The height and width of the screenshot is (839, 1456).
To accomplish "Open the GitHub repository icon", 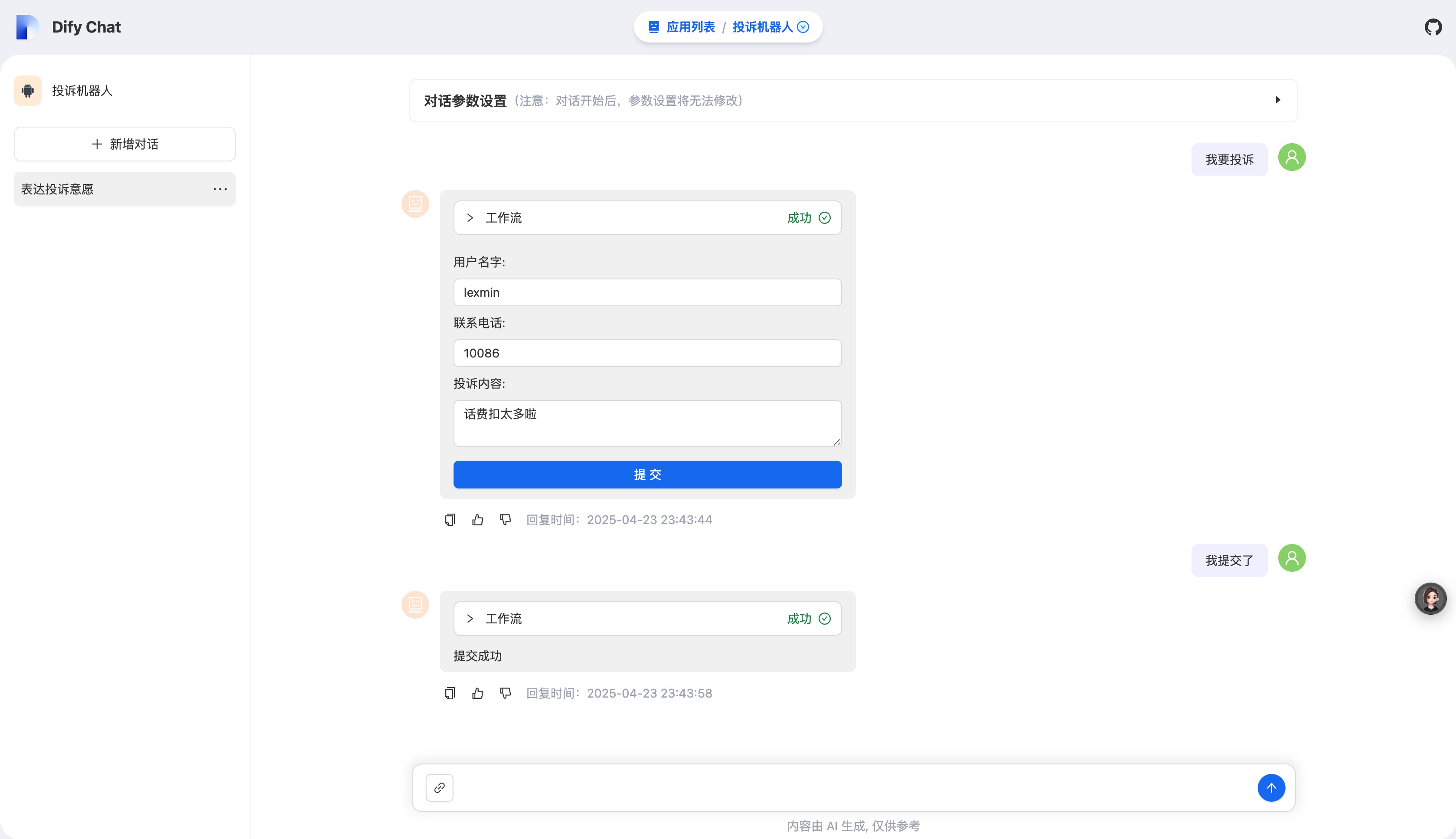I will [1433, 26].
